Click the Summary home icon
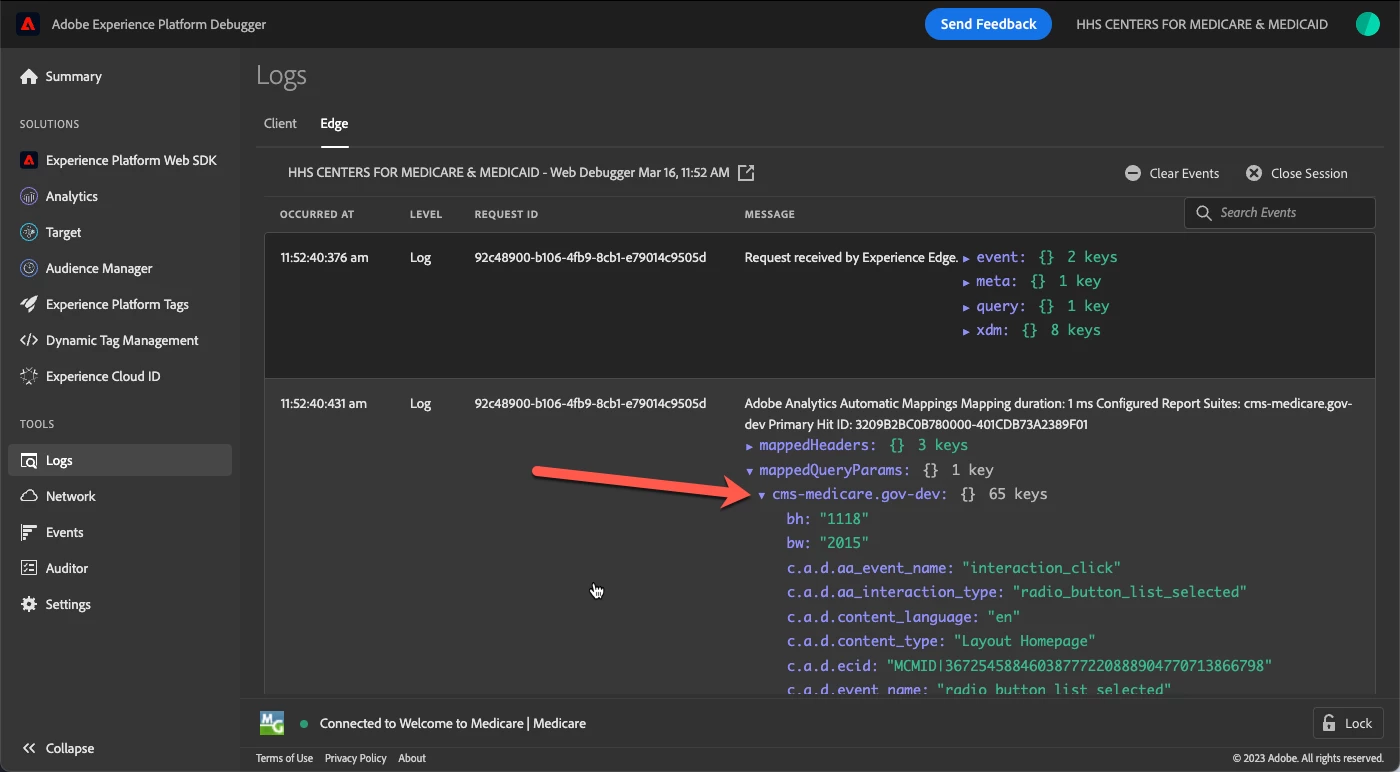This screenshot has height=772, width=1400. [x=29, y=77]
